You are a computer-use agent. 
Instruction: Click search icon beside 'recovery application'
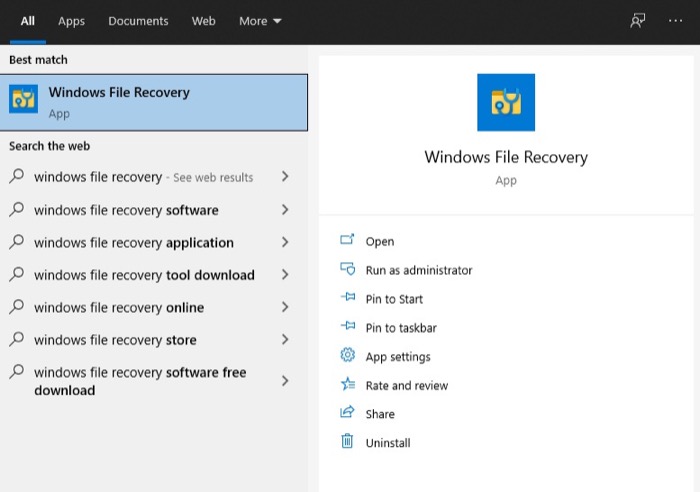pos(17,242)
